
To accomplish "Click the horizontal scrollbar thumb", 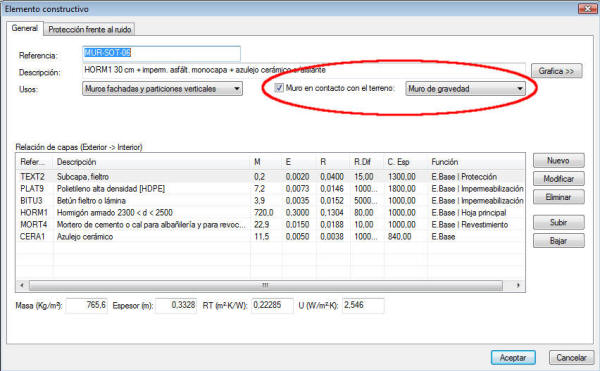I will [x=266, y=285].
